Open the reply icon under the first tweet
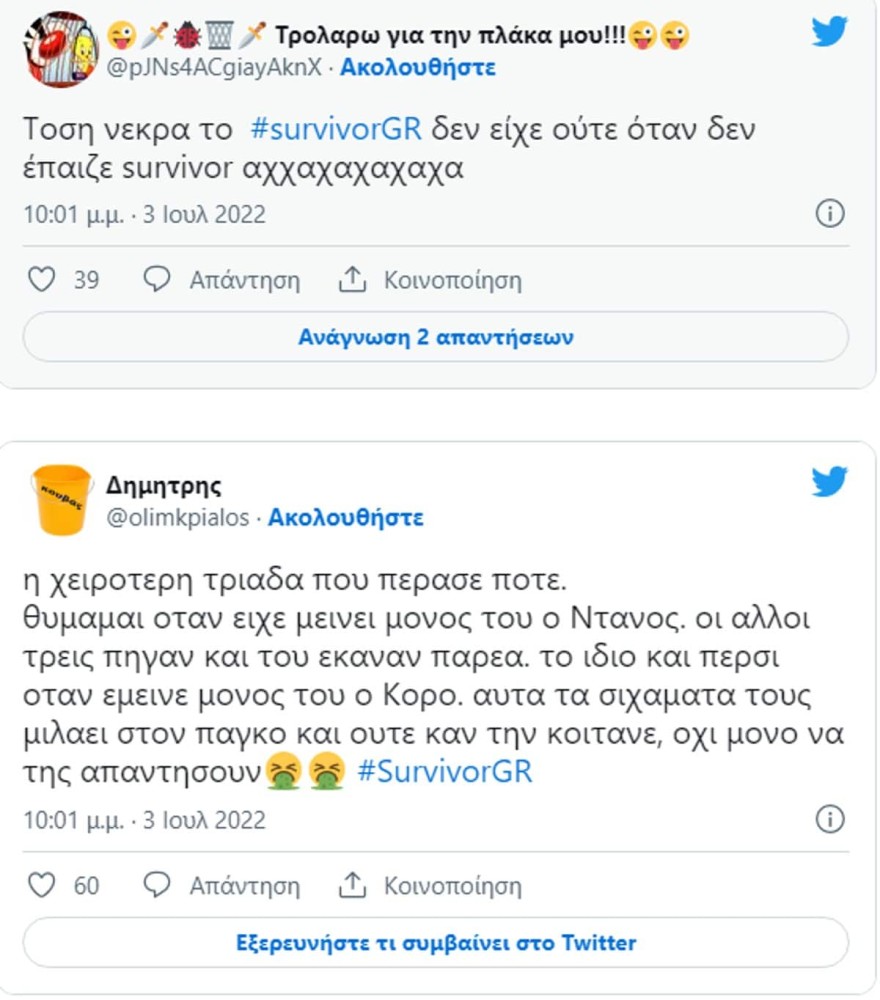 (156, 280)
